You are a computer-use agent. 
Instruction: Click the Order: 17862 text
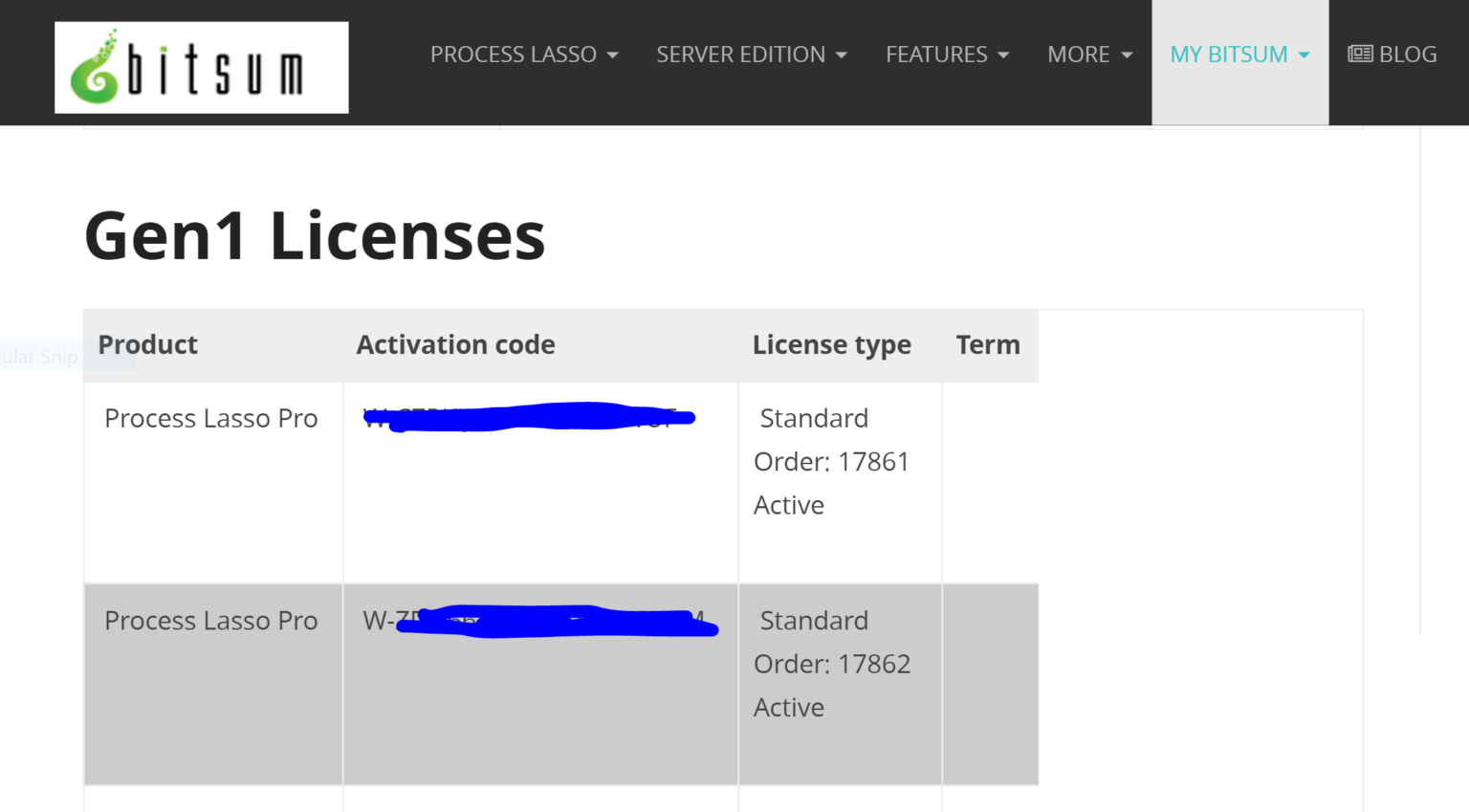point(833,663)
